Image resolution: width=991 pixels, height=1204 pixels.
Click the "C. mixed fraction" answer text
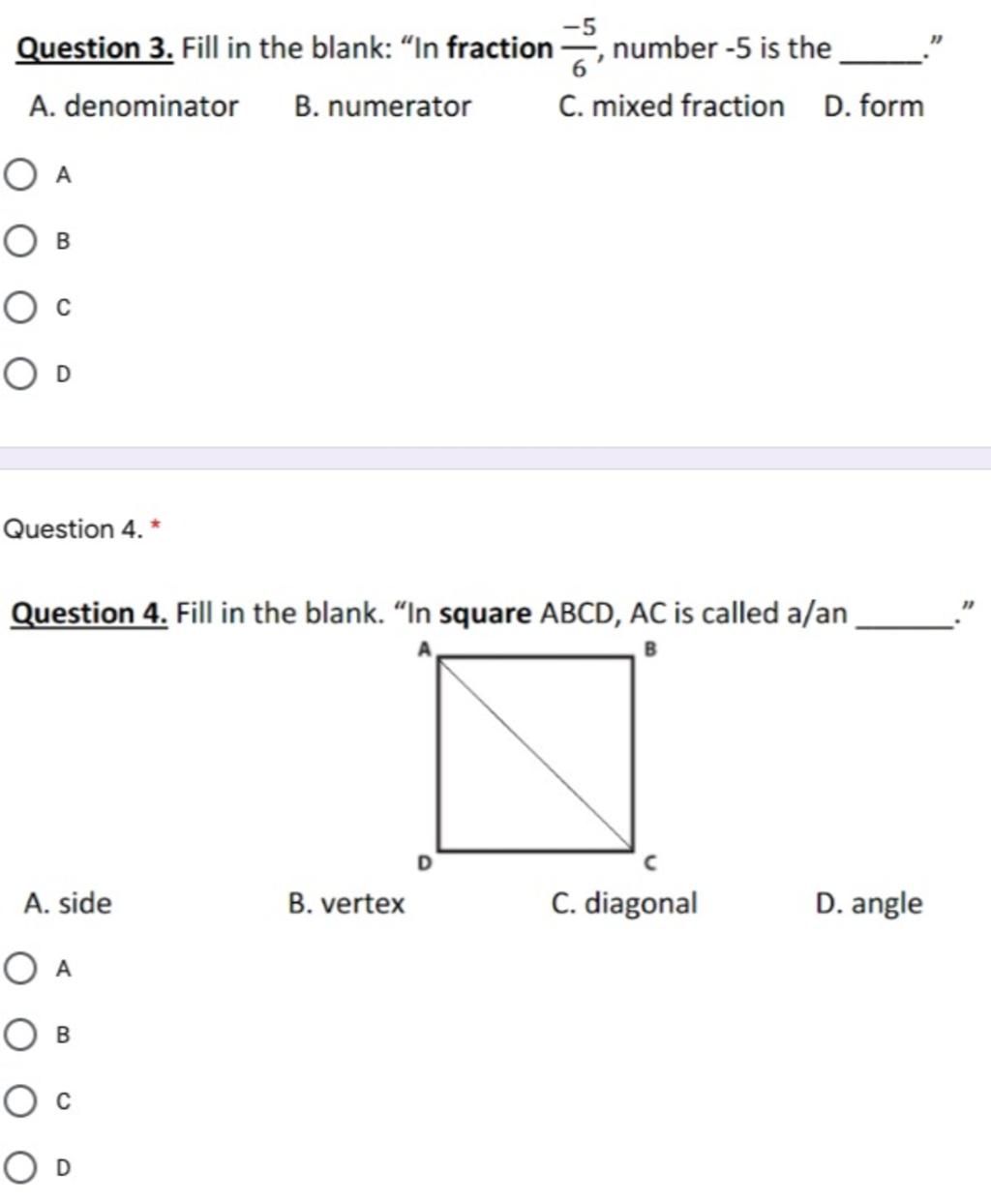click(672, 106)
